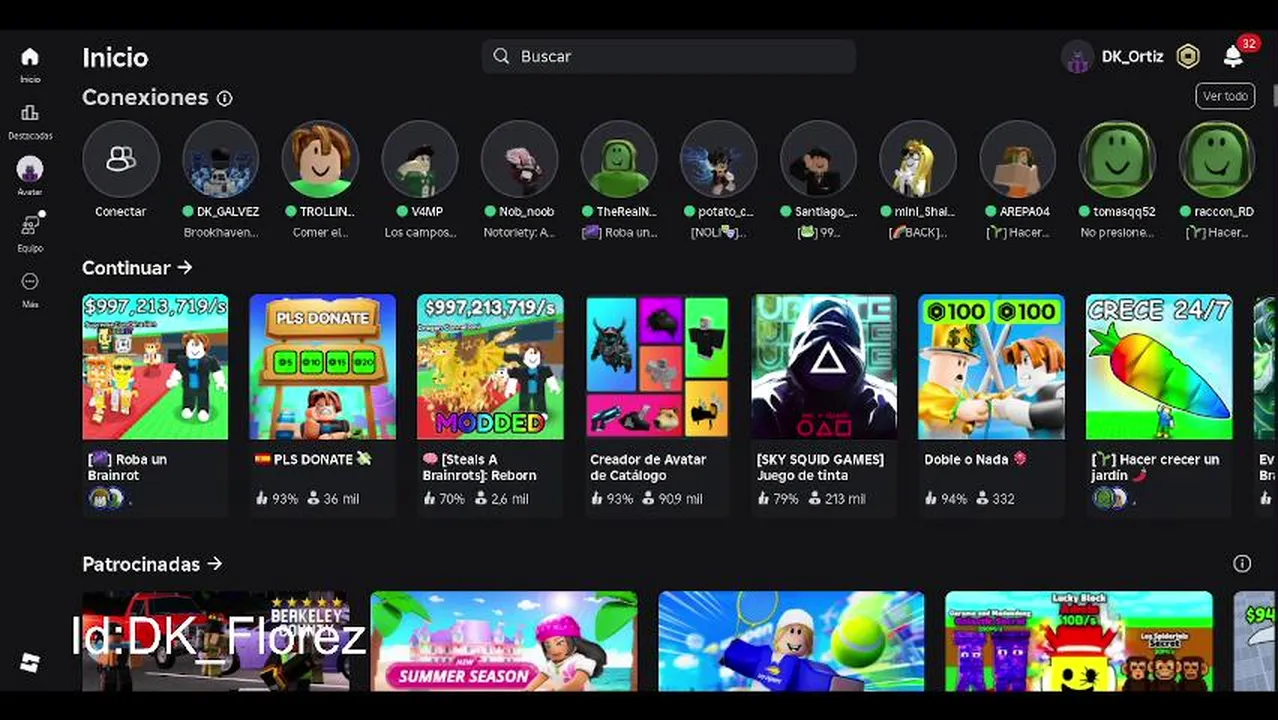Open Steals A Brainrots Reborn thumbnail
This screenshot has height=720, width=1278.
click(490, 367)
